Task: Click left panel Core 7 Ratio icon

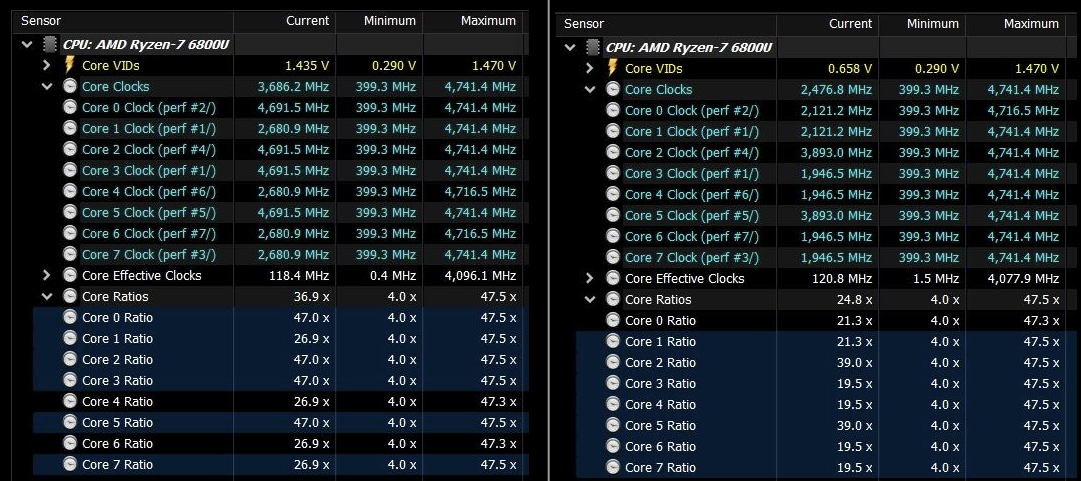Action: [x=70, y=464]
